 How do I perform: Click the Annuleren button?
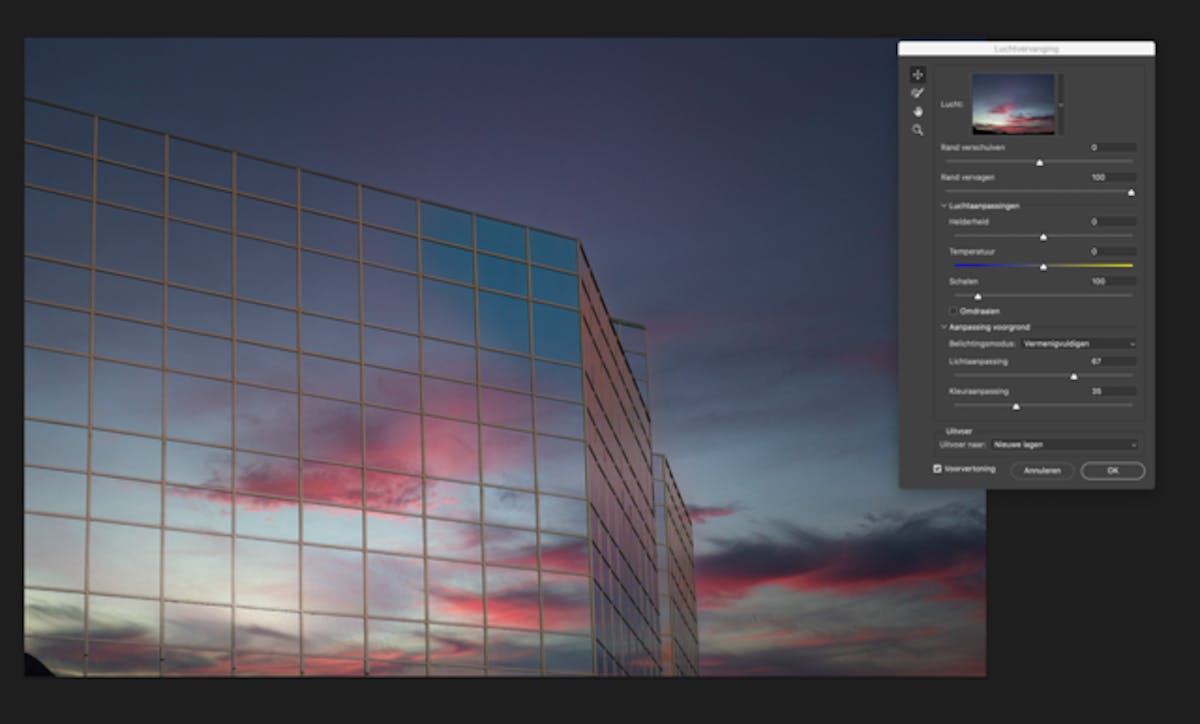1042,470
